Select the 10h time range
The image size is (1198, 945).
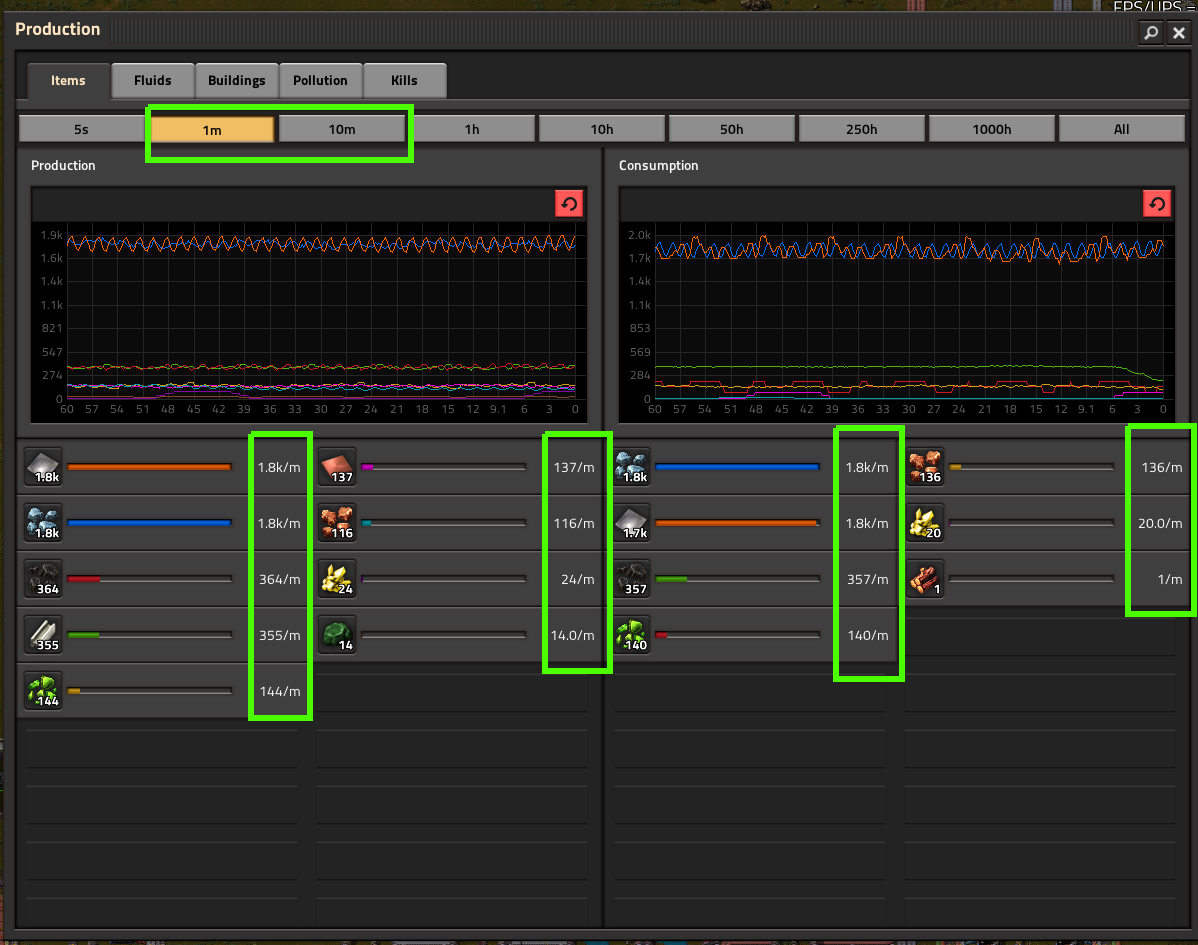pyautogui.click(x=602, y=129)
